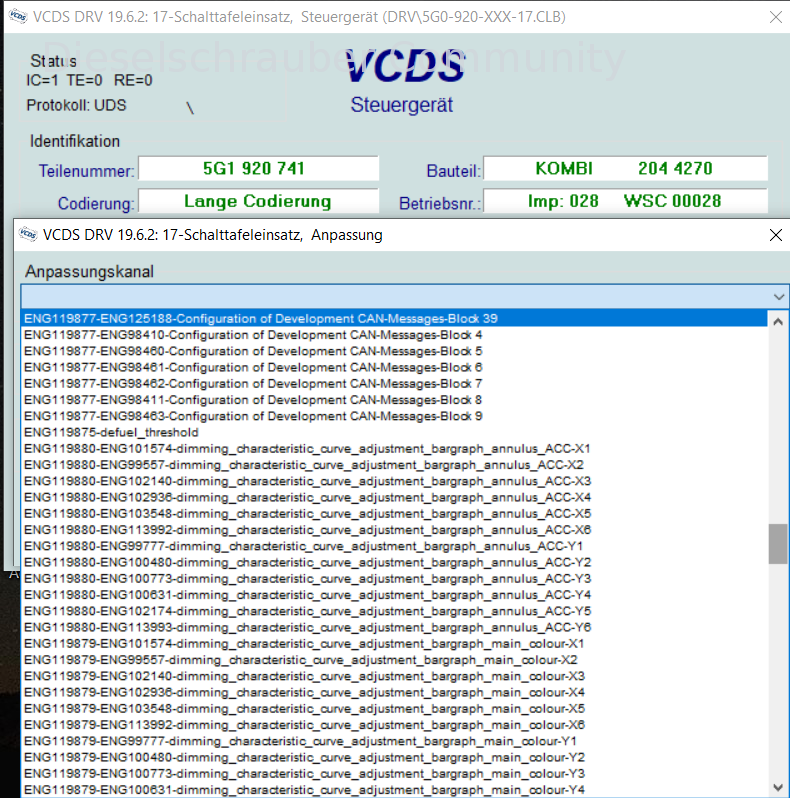Click the list scrollbar down arrow
Image resolution: width=790 pixels, height=798 pixels.
pos(778,788)
